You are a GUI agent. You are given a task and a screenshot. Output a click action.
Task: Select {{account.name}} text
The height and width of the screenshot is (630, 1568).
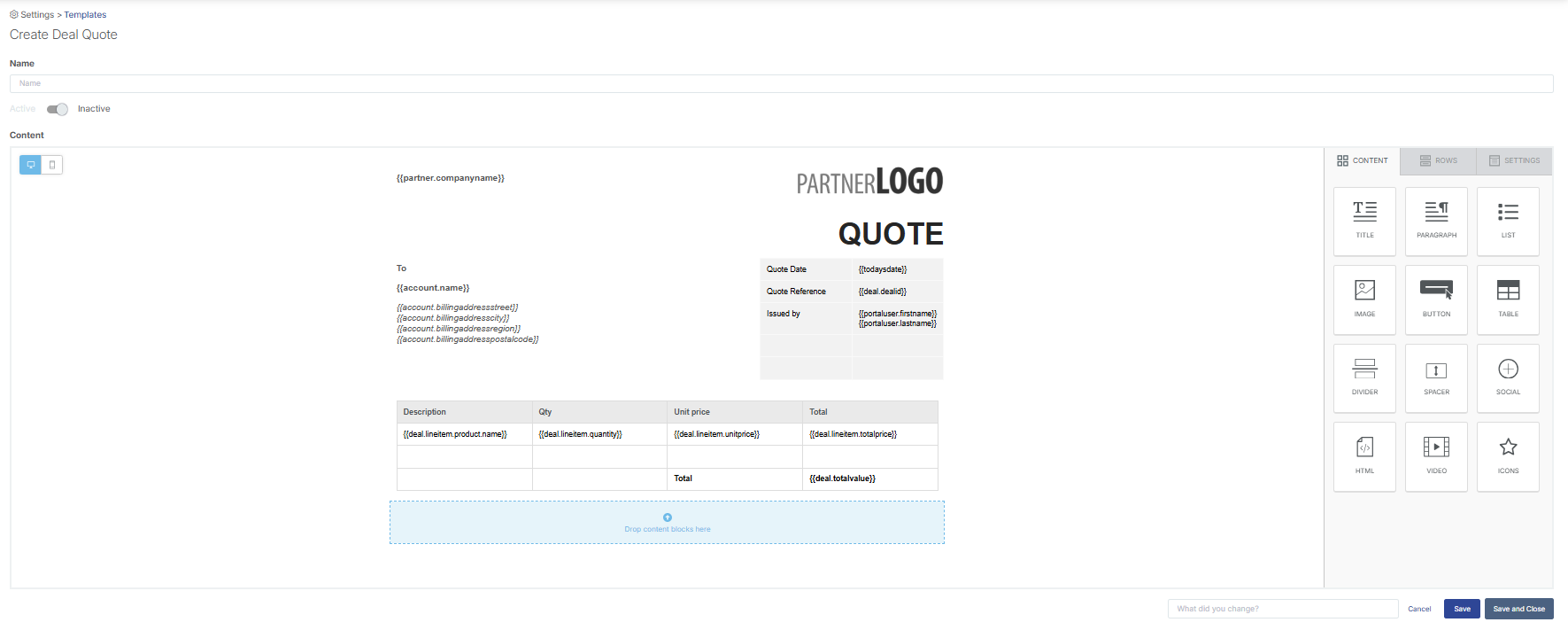click(x=433, y=288)
